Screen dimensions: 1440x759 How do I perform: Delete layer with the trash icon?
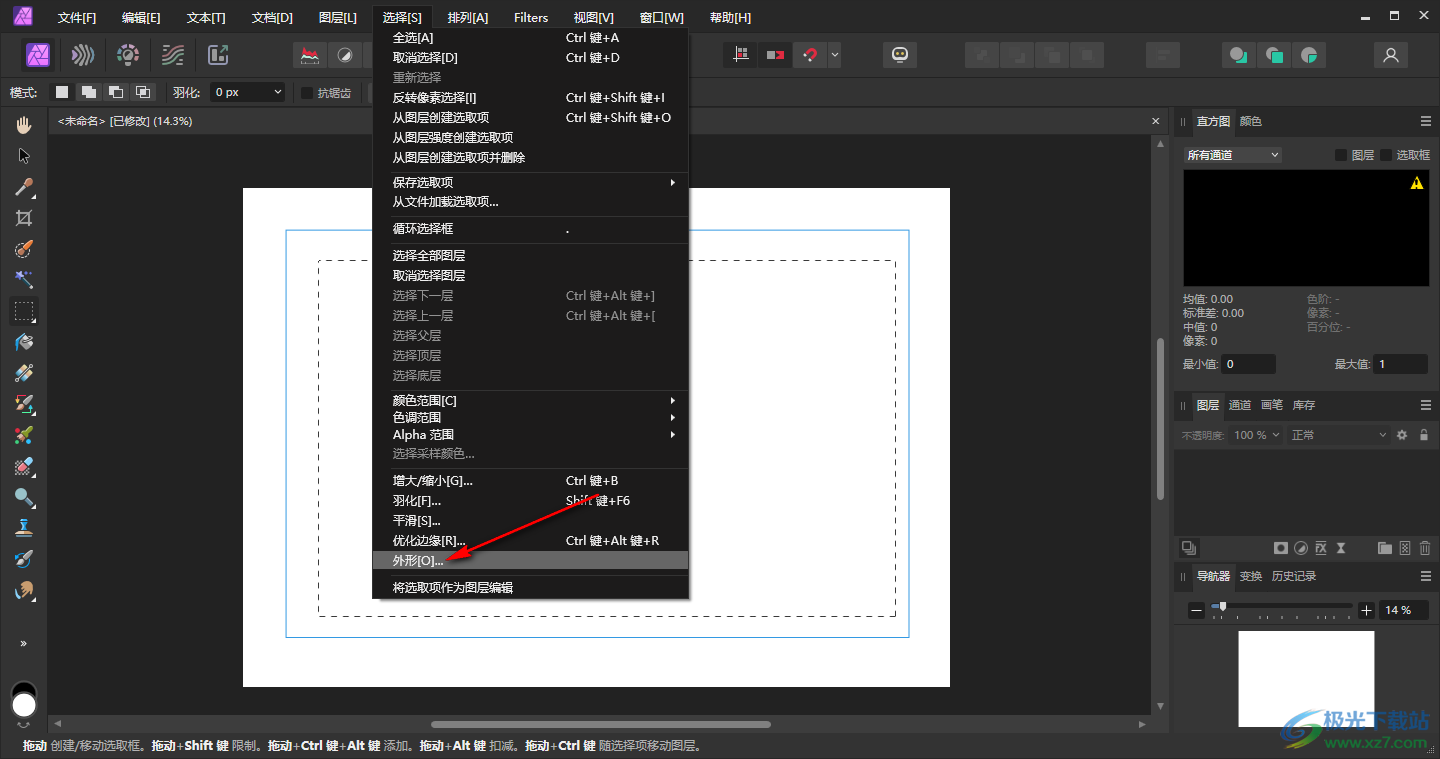point(1425,548)
